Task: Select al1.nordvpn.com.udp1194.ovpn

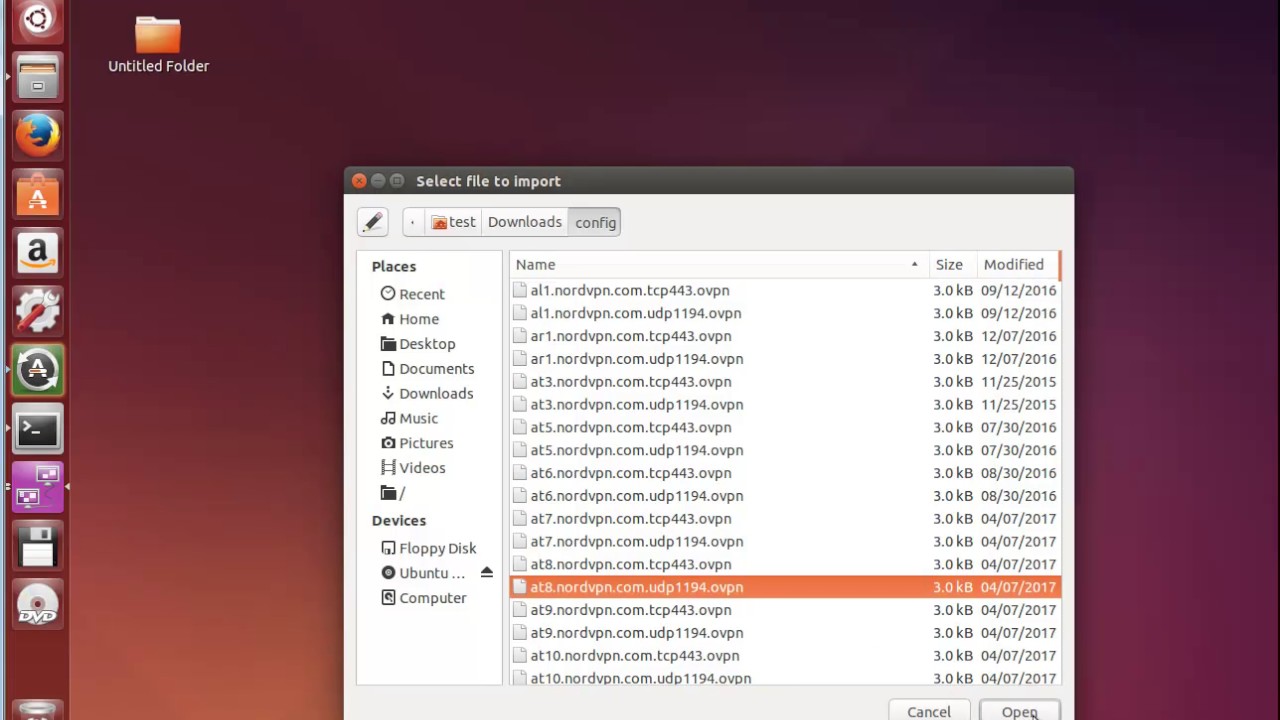Action: (x=784, y=313)
